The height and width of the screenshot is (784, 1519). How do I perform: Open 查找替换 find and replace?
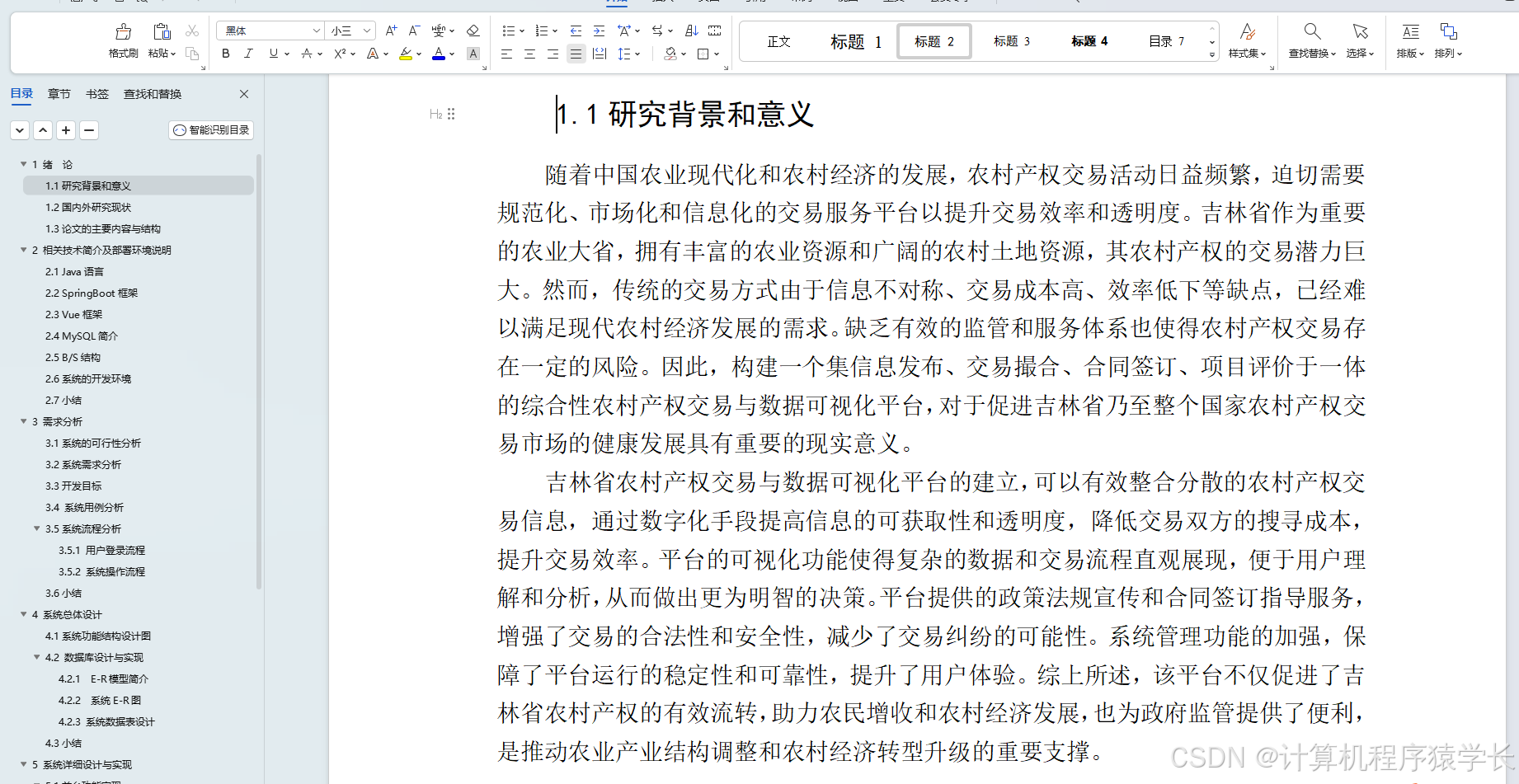(1312, 40)
